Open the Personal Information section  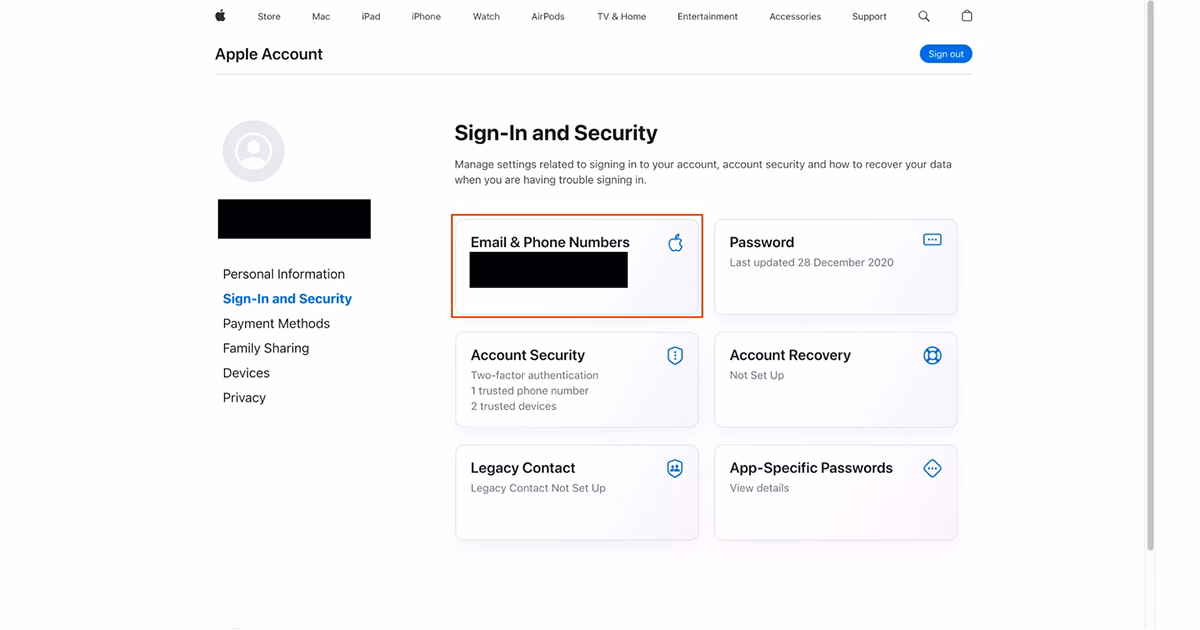[x=284, y=274]
